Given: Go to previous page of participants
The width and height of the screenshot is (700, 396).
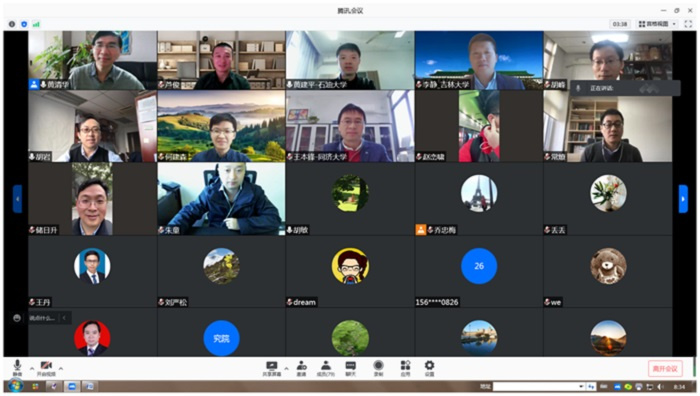Looking at the screenshot, I should (17, 199).
